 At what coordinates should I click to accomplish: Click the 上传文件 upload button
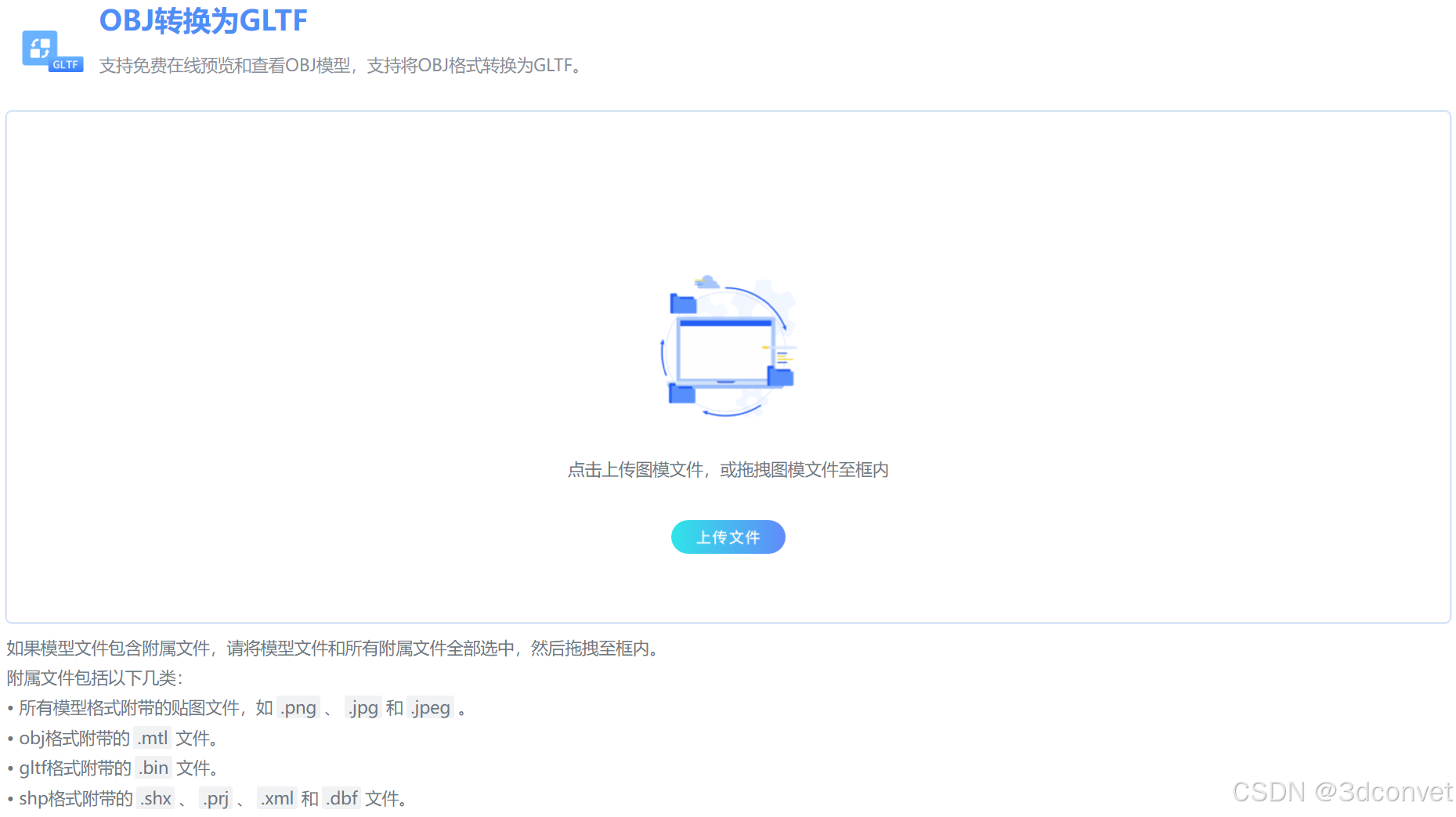point(728,537)
